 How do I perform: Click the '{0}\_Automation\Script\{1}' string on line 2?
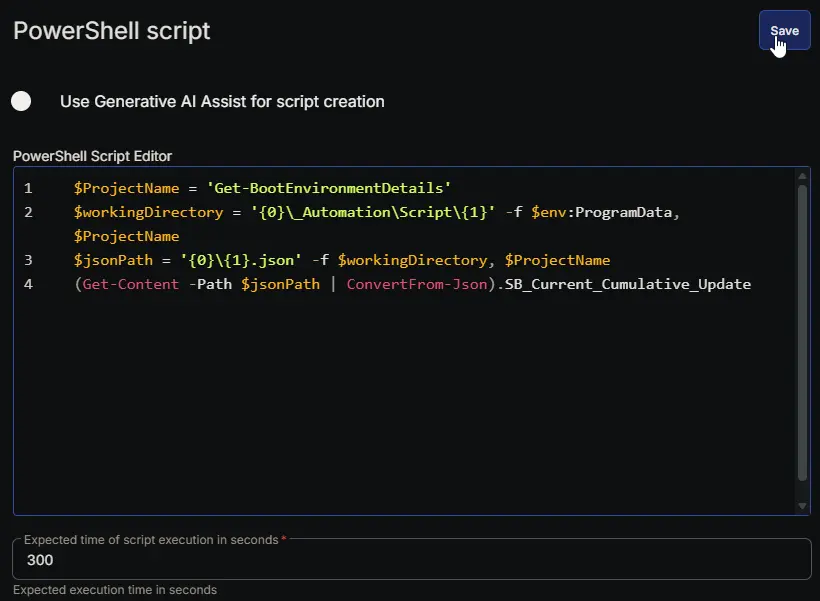click(373, 212)
